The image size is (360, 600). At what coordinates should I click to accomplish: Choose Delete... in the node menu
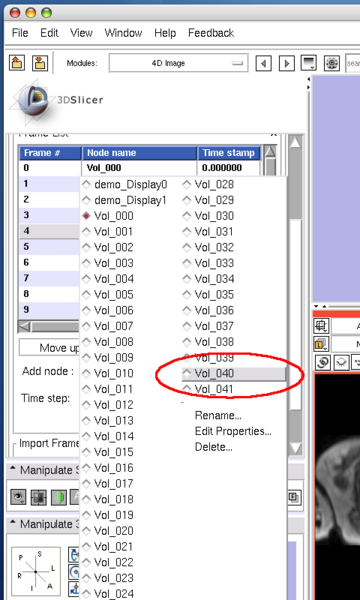point(213,447)
